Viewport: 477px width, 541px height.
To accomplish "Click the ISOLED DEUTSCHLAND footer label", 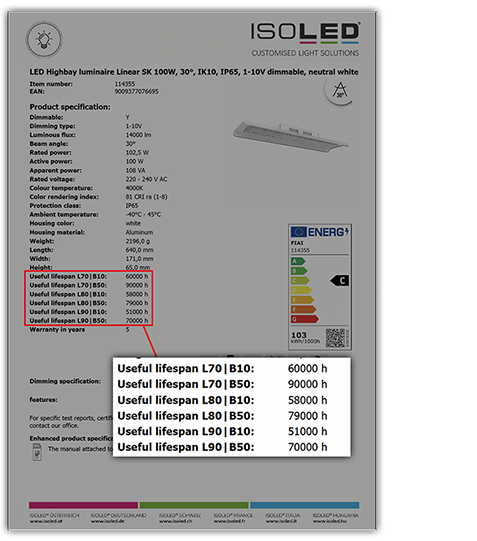I will (119, 515).
